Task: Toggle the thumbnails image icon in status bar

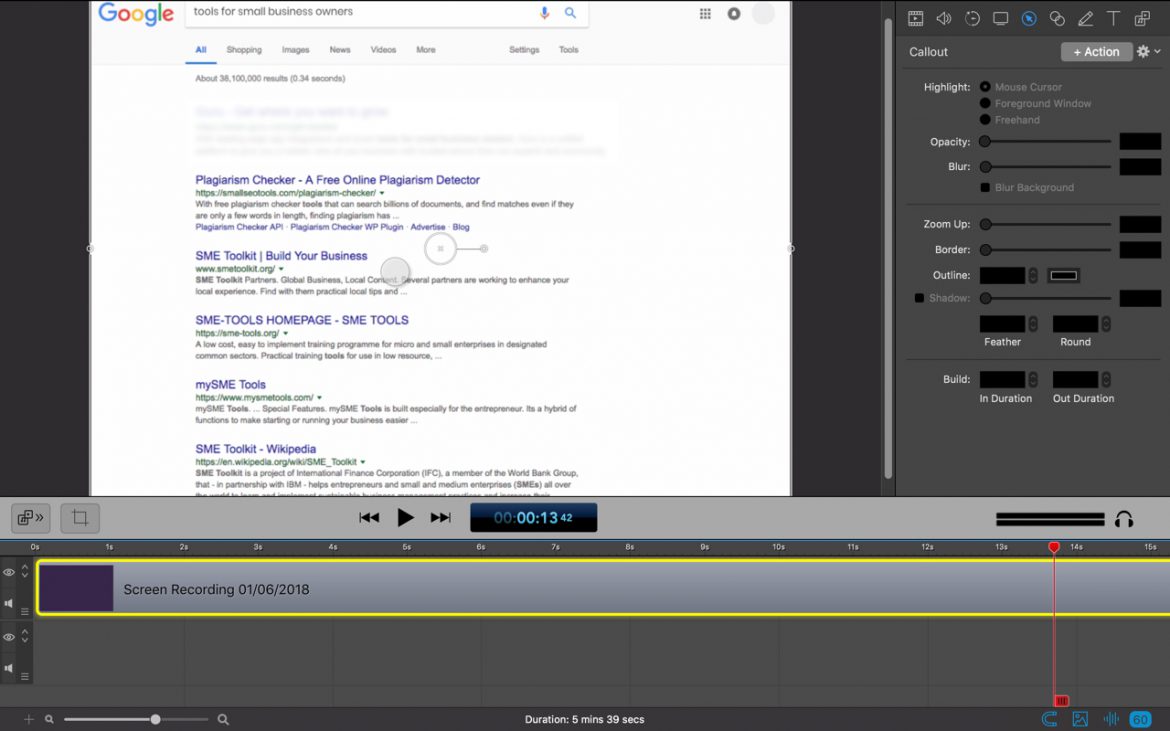Action: 1080,719
